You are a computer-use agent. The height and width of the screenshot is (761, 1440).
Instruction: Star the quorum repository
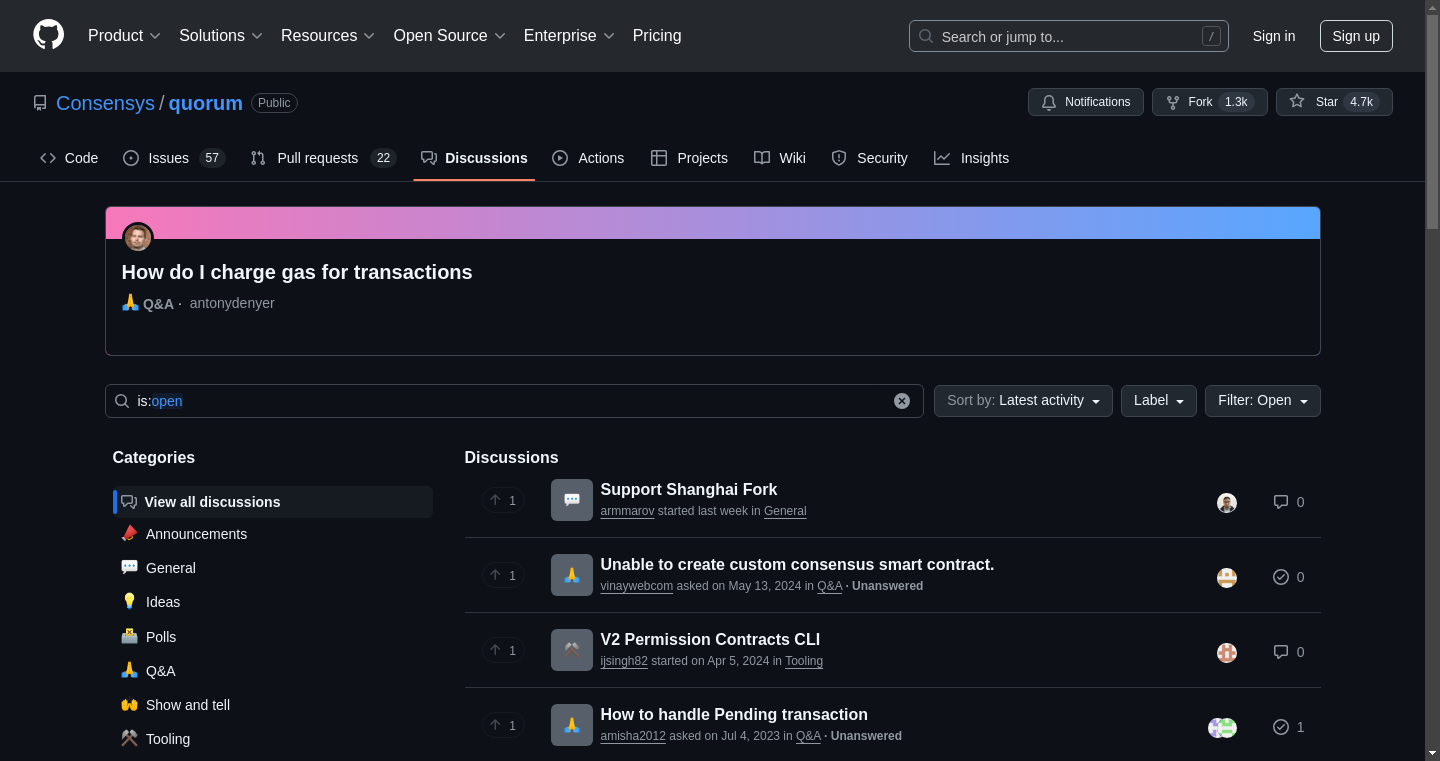pos(1334,102)
